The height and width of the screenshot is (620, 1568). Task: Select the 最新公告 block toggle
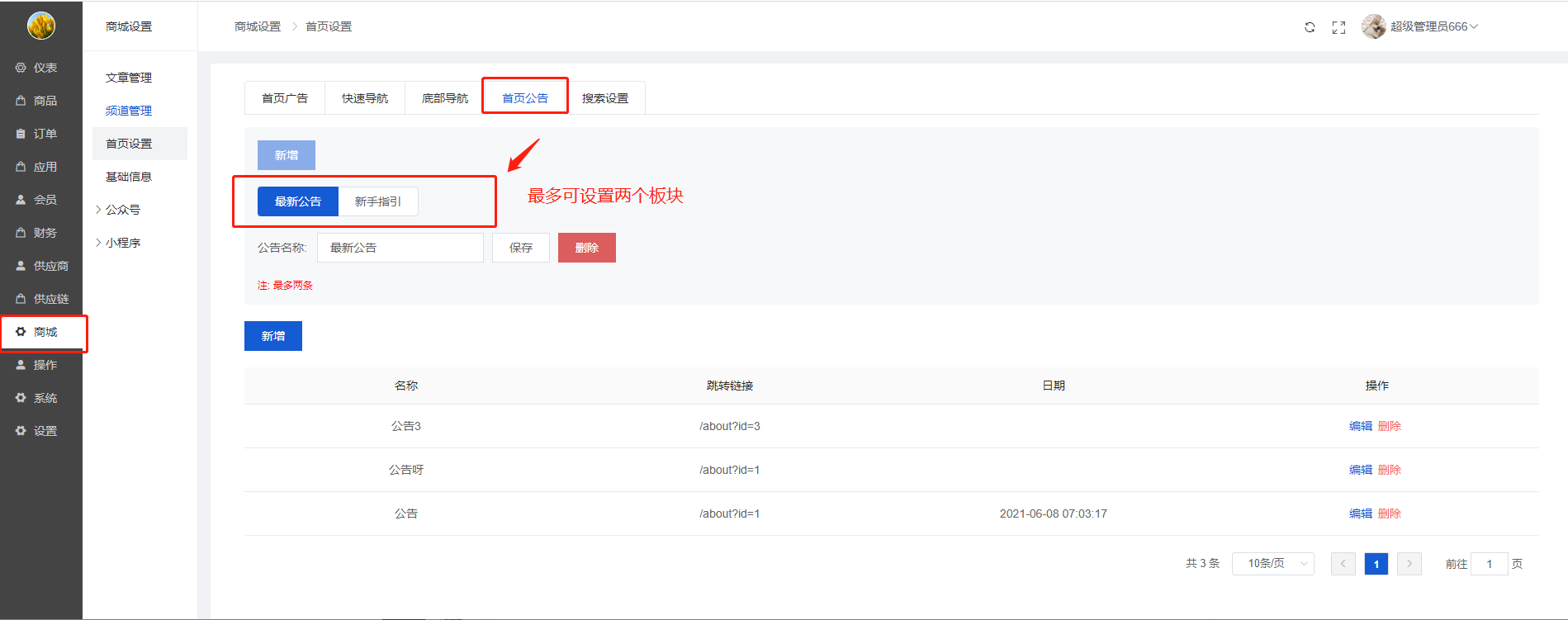[297, 201]
